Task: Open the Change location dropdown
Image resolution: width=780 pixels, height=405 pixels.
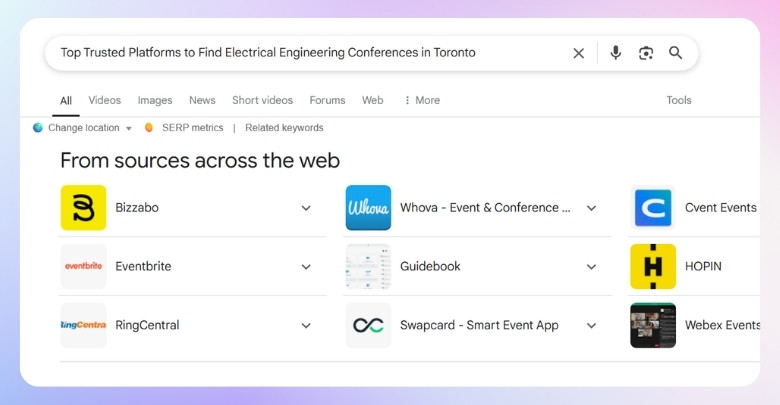Action: 90,128
